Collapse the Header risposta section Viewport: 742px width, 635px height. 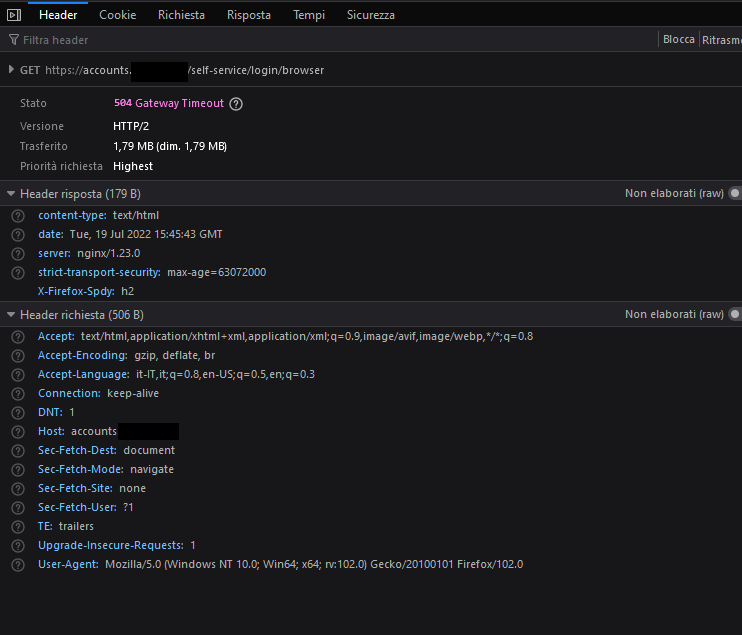(11, 194)
